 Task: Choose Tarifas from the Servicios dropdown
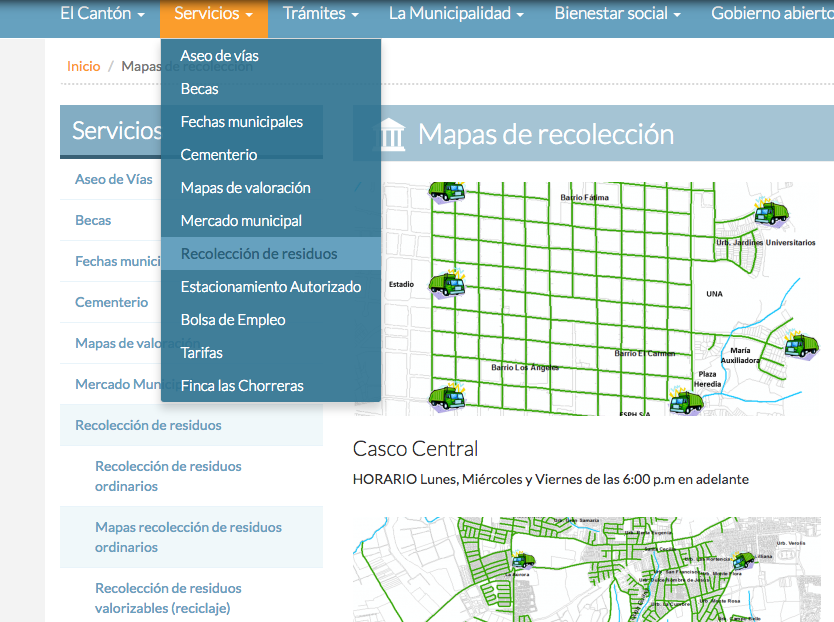[202, 353]
